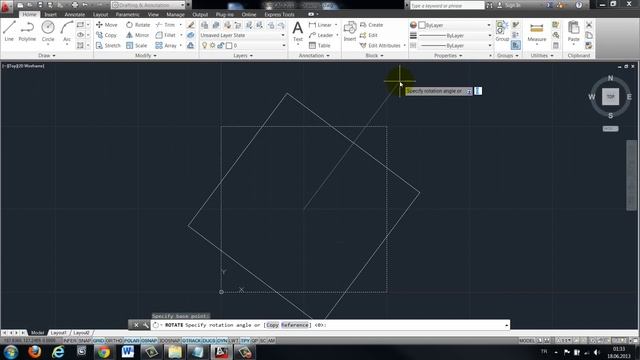This screenshot has width=640, height=360.
Task: Select the Fillet tool
Action: [166, 36]
